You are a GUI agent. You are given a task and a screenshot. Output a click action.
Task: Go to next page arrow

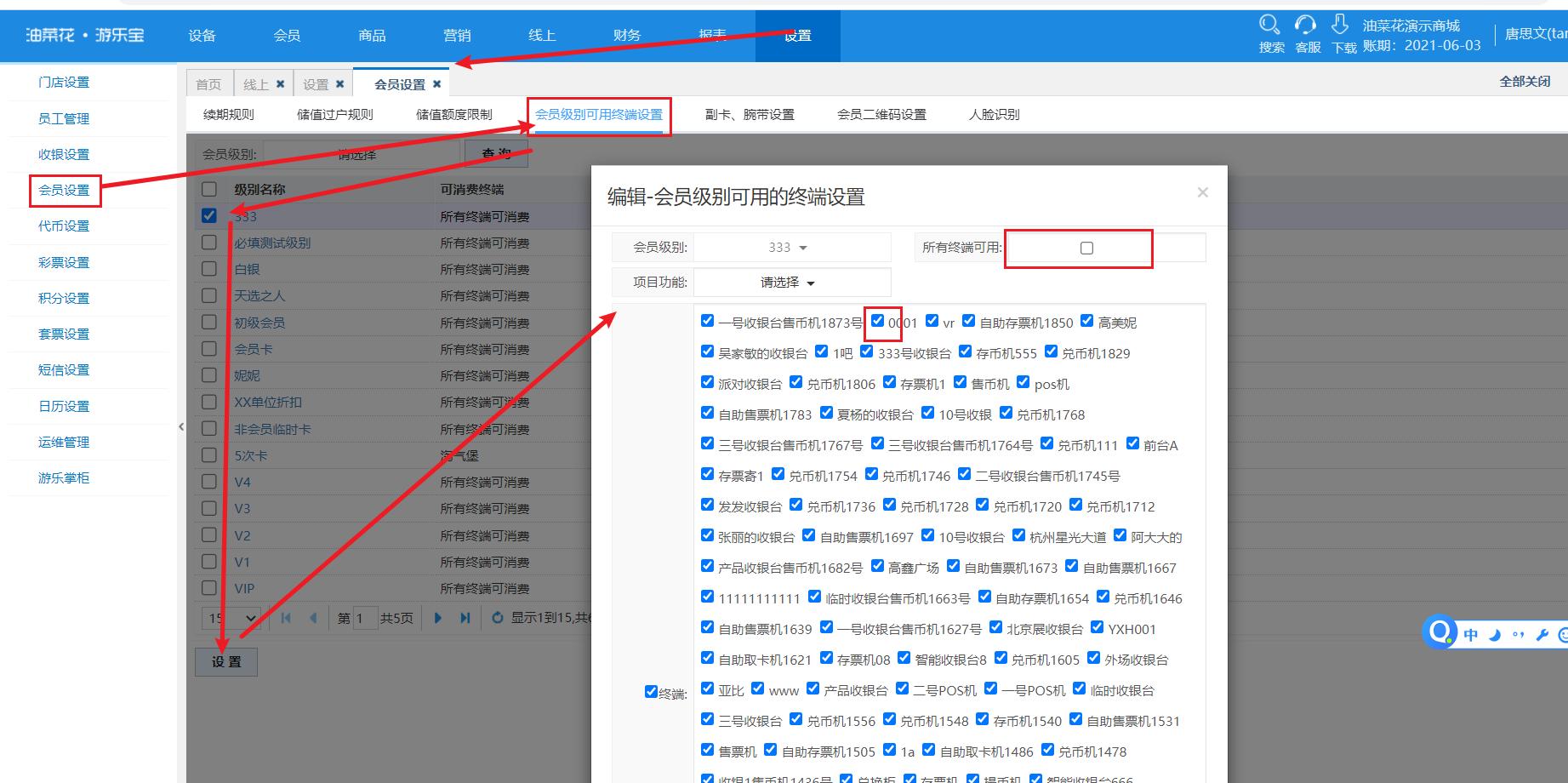(438, 618)
